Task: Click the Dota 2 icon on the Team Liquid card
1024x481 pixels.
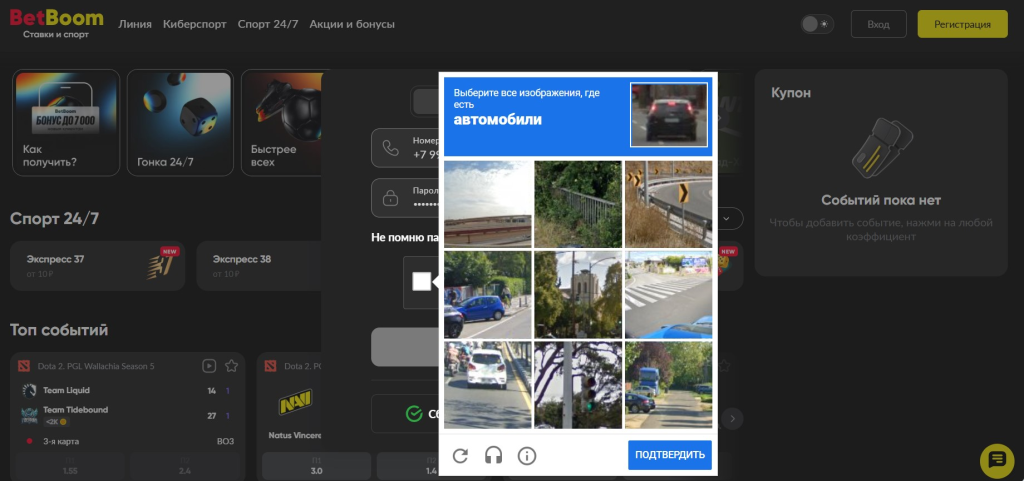Action: (24, 365)
